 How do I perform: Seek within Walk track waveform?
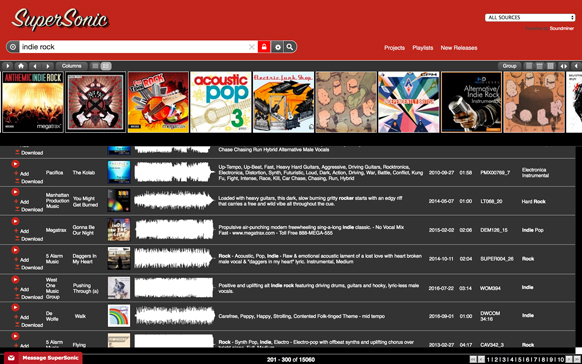pyautogui.click(x=174, y=316)
